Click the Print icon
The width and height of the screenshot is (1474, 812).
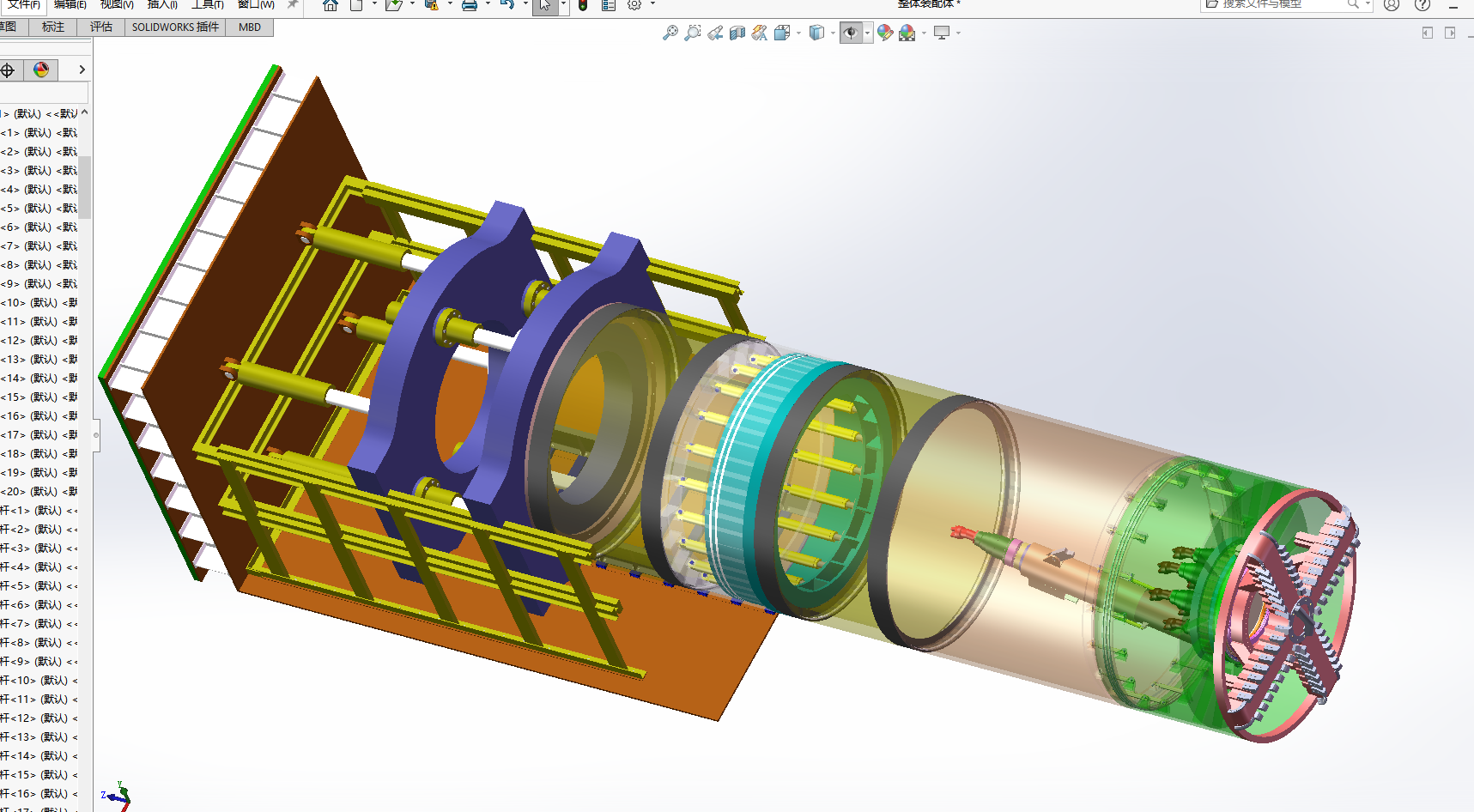[x=470, y=5]
